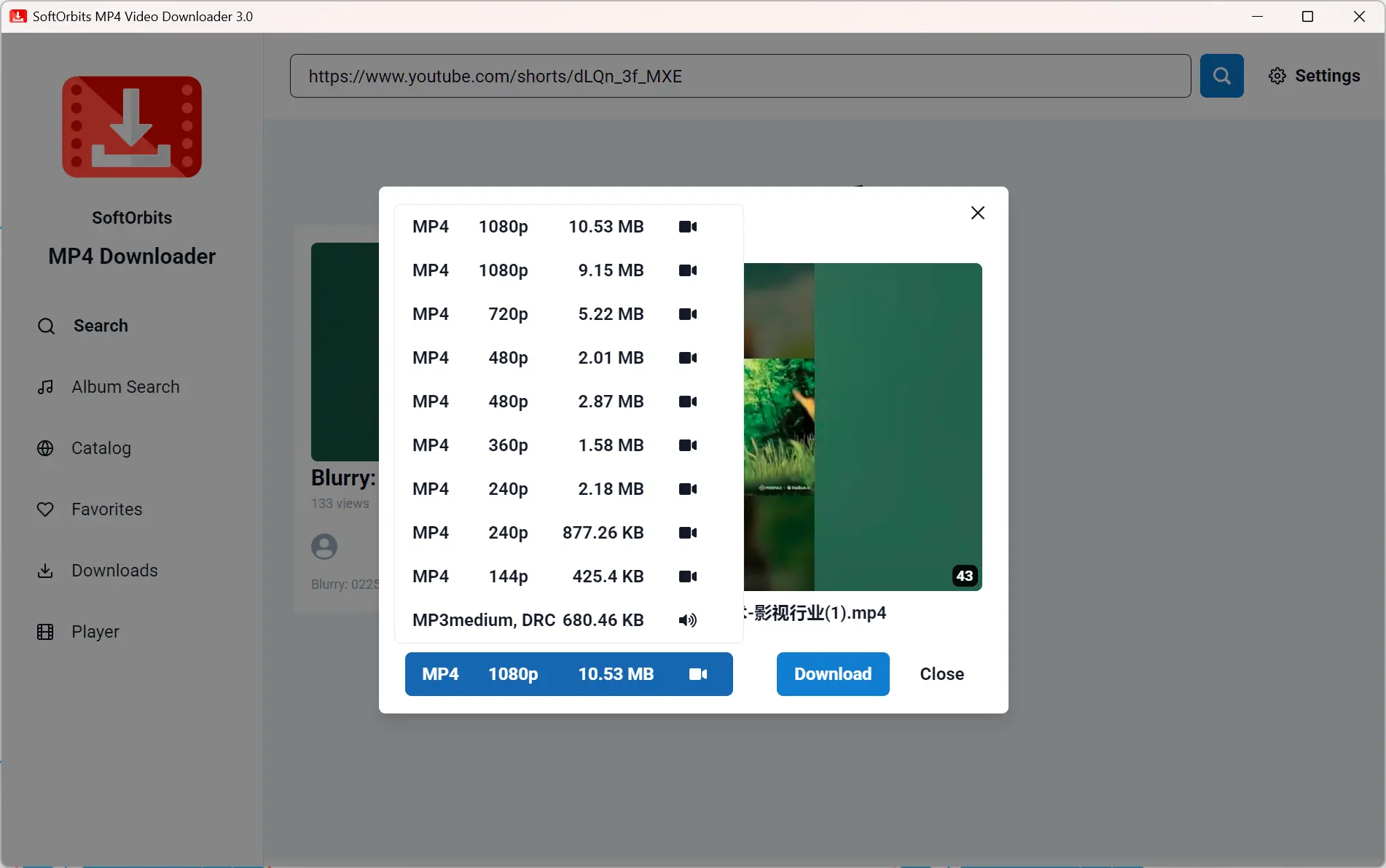Click the 'Blurry: 0225' channel text

345,584
